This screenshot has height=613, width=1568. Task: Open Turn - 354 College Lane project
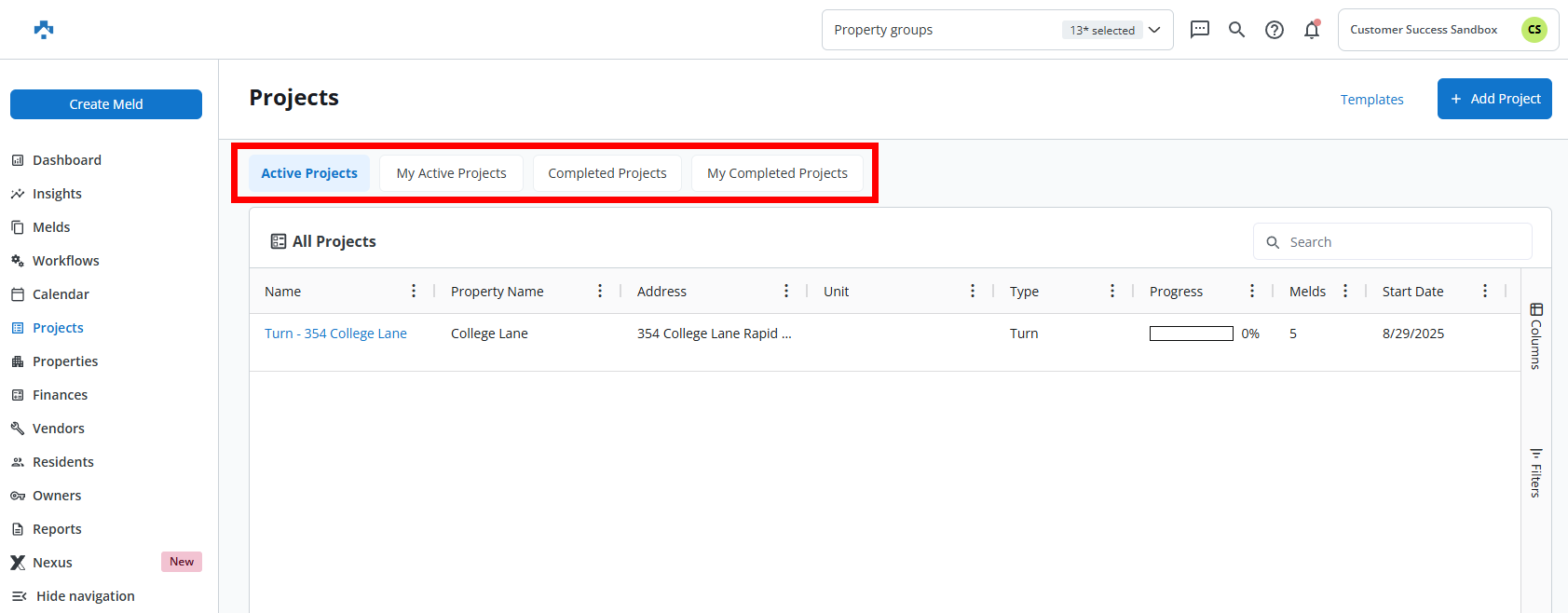click(335, 334)
